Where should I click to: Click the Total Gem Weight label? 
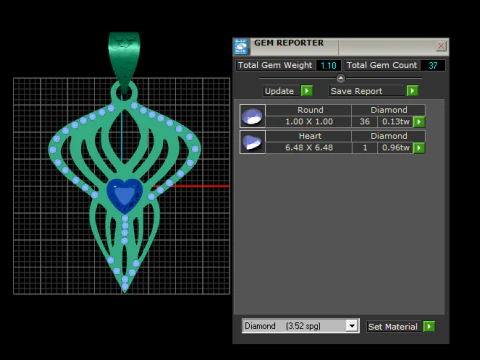coord(275,65)
